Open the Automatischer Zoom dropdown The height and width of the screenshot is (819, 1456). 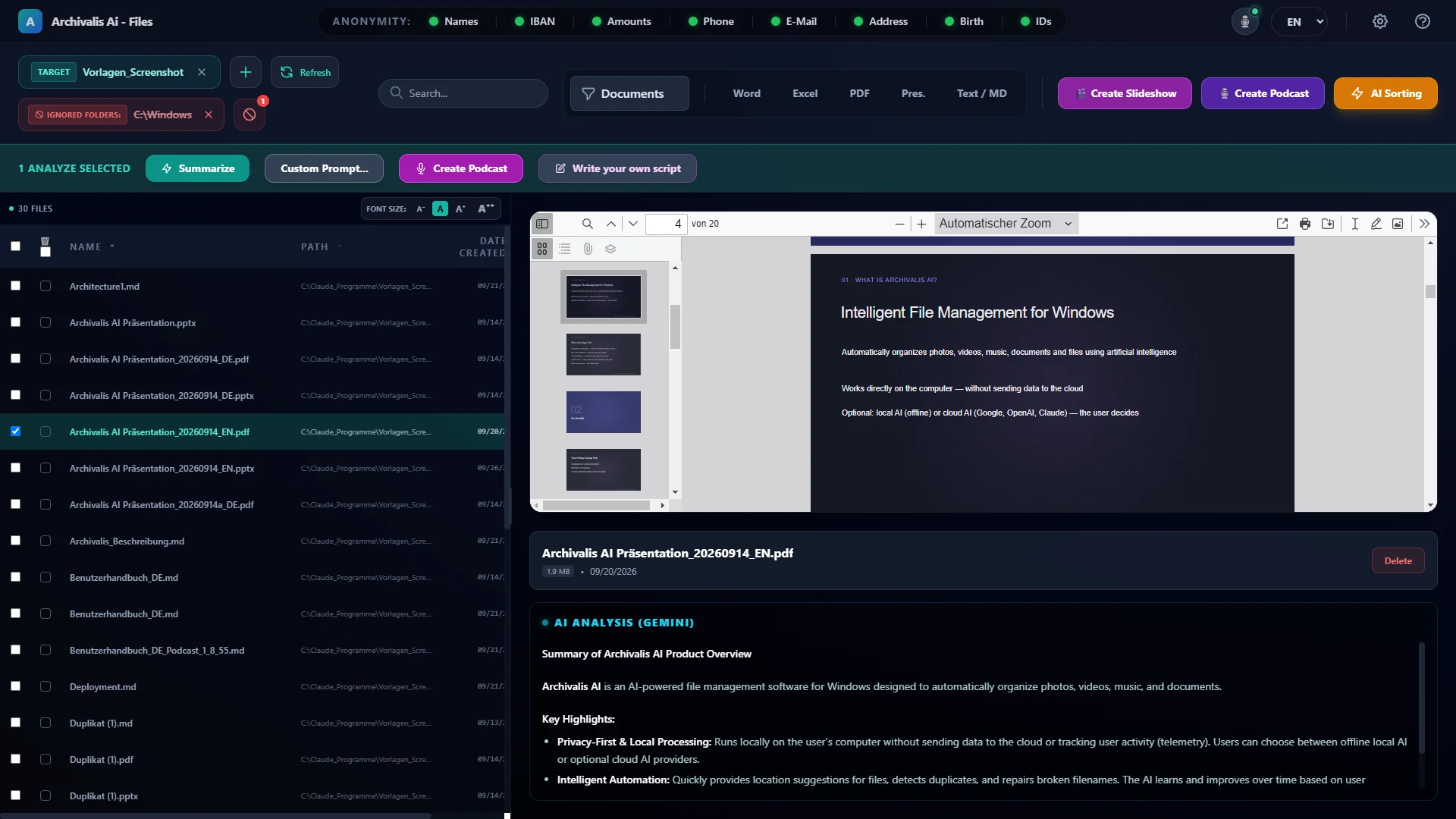click(x=1006, y=224)
